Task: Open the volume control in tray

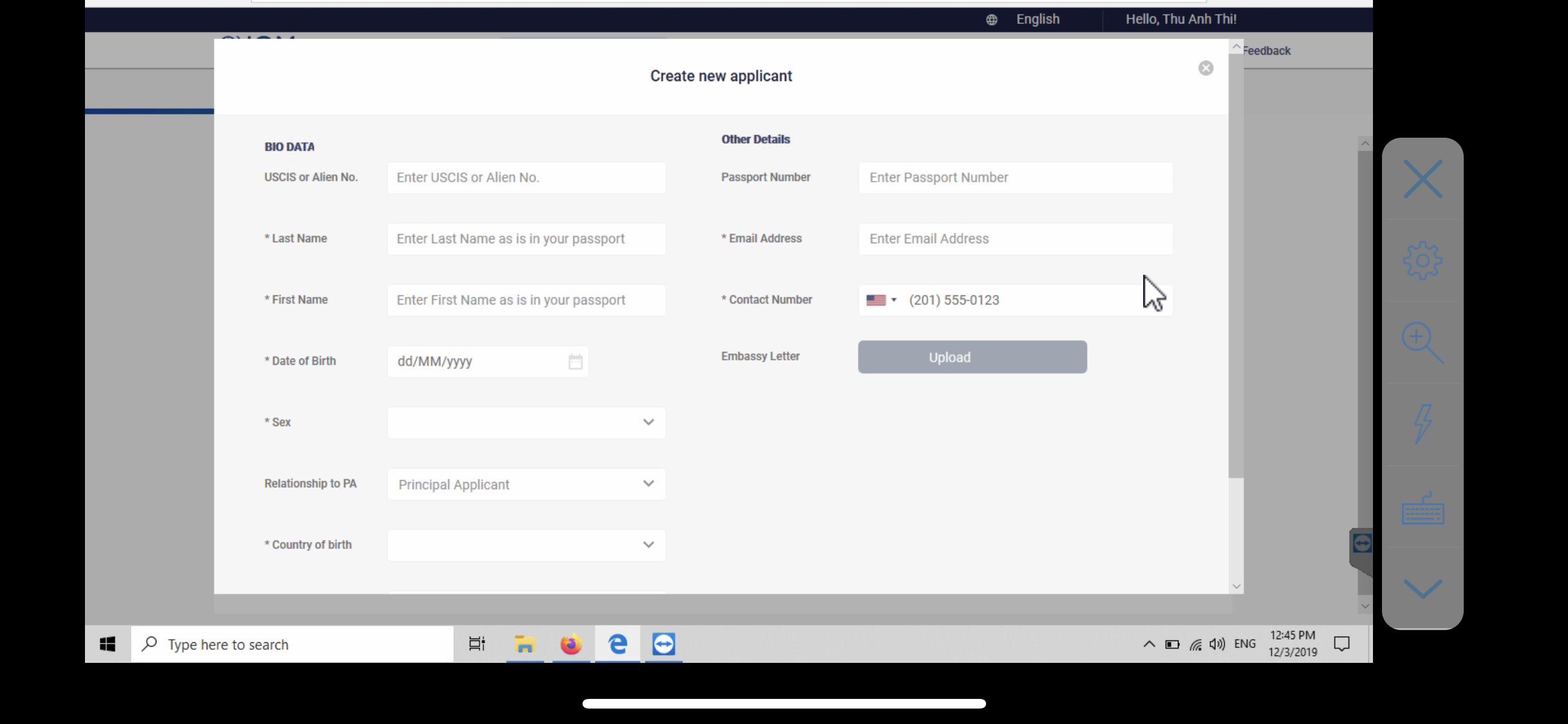Action: tap(1217, 644)
